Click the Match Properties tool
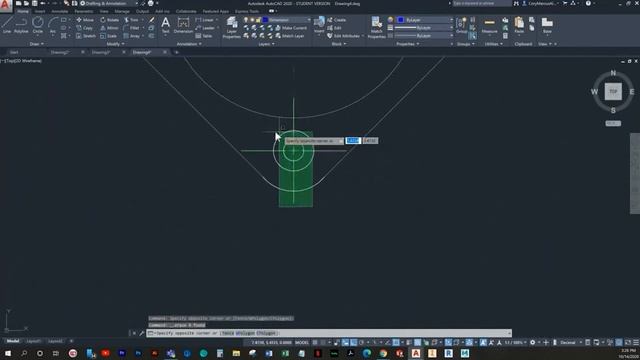This screenshot has width=640, height=360. (x=376, y=27)
